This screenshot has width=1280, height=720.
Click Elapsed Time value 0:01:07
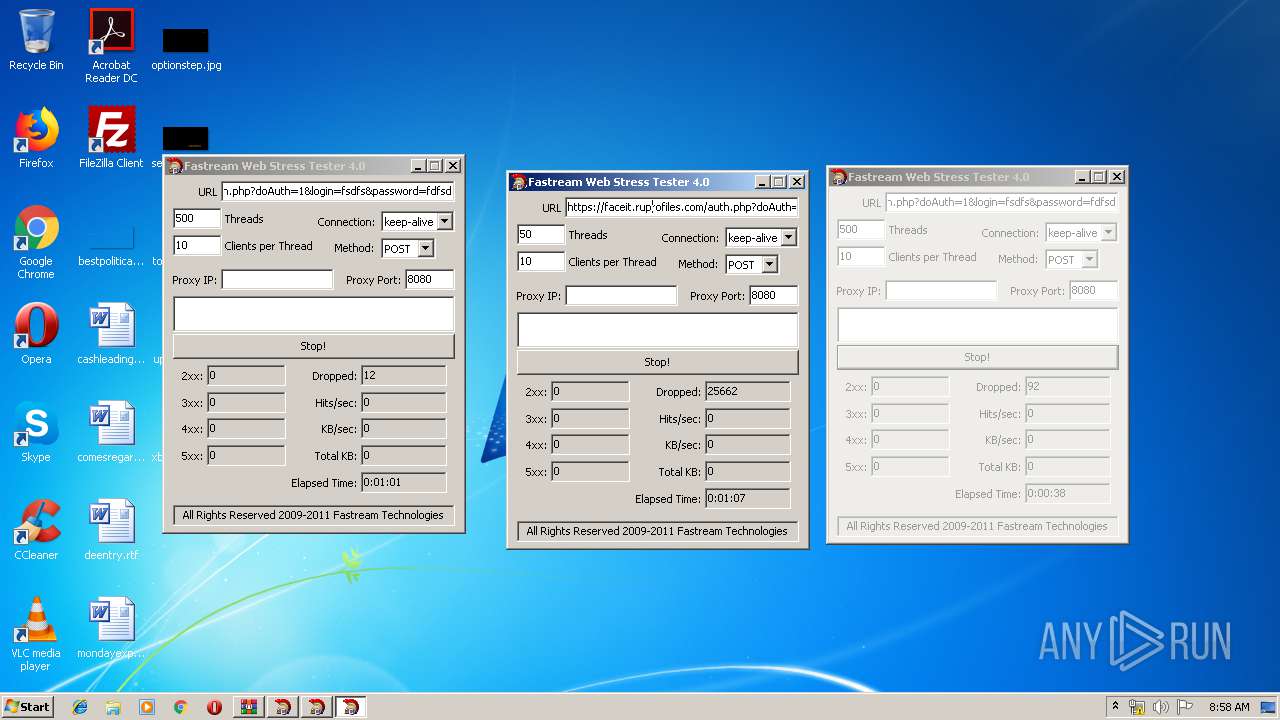pos(747,498)
